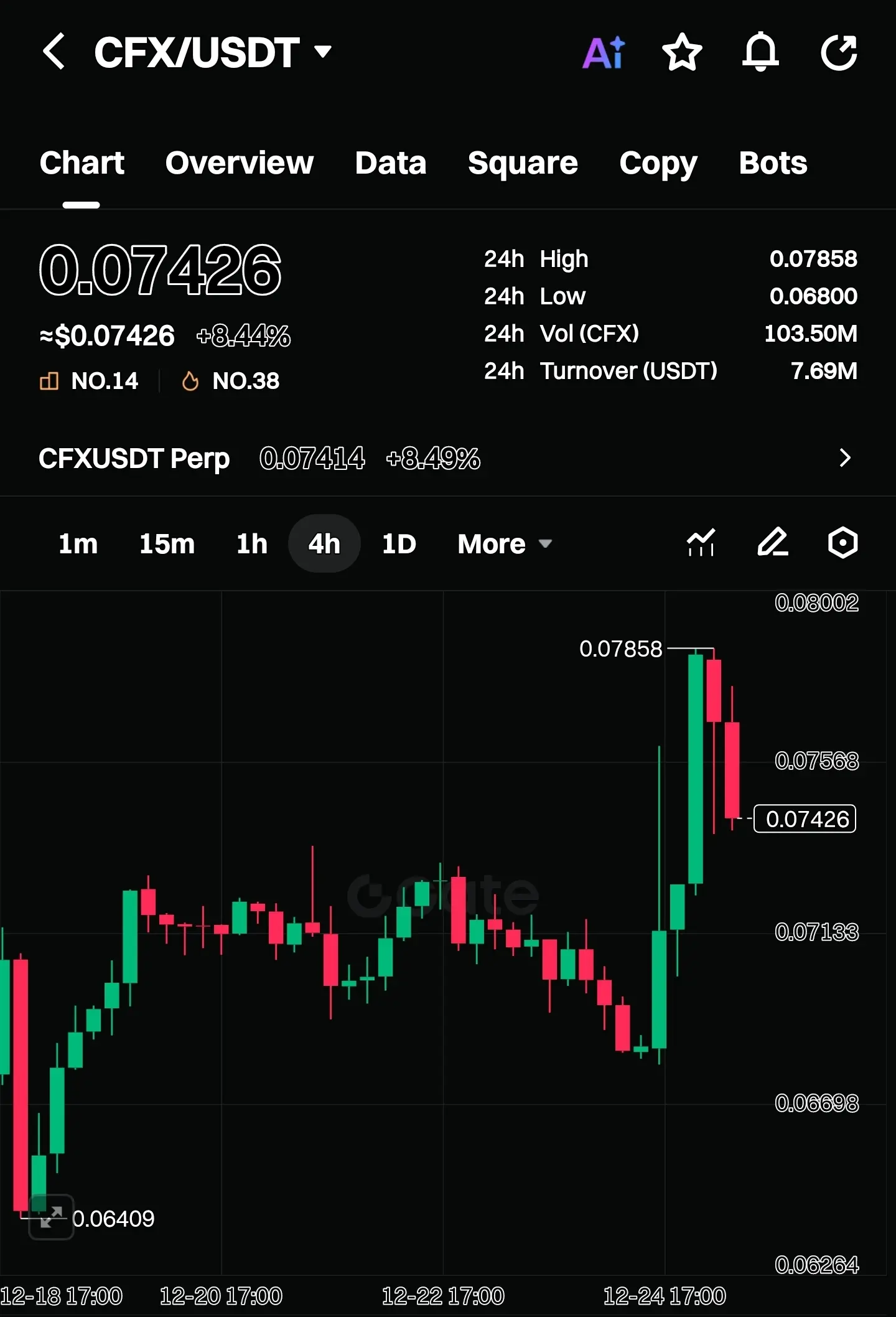Tap the 0.08002 price axis label
896x1317 pixels.
pos(816,602)
